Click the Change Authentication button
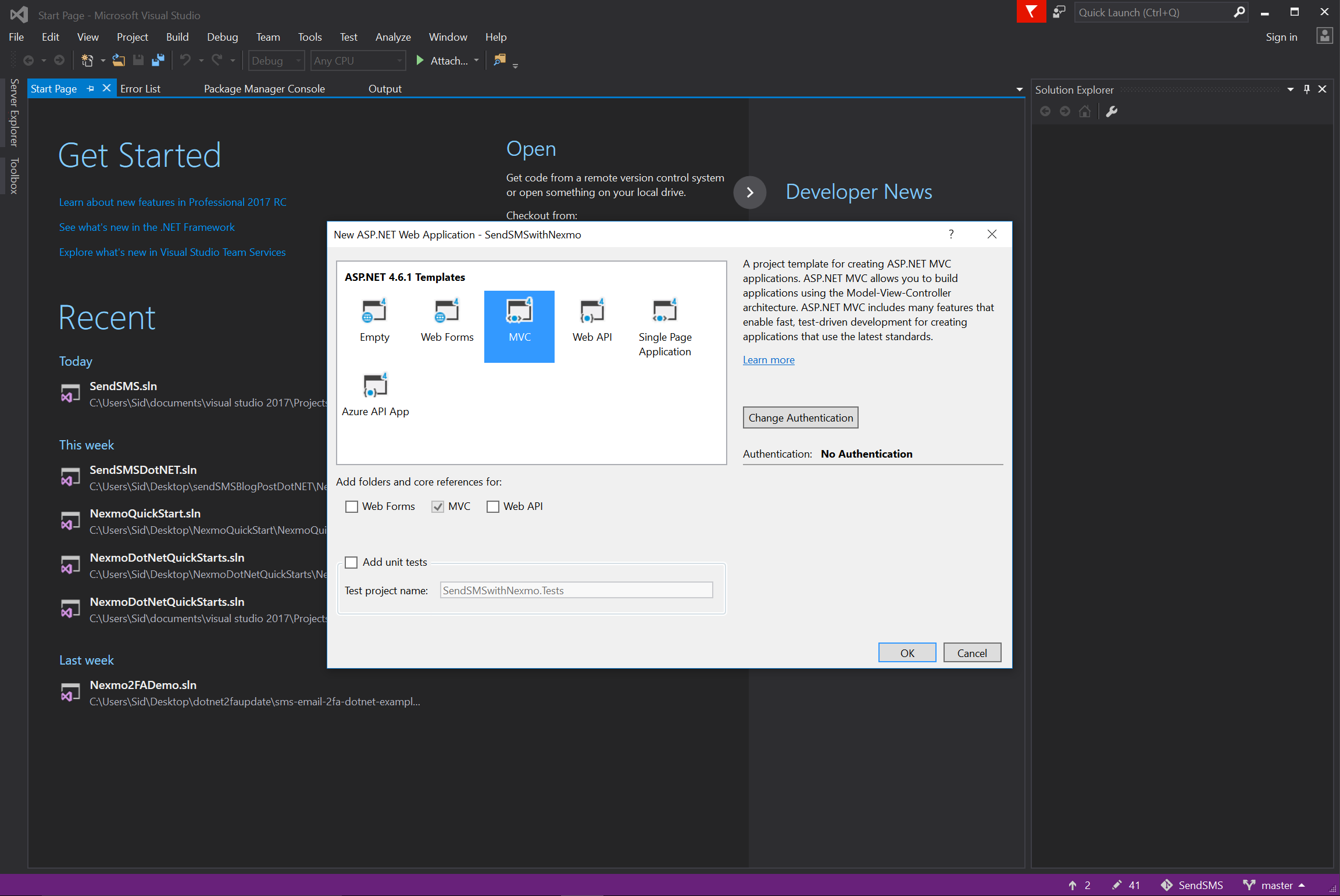The image size is (1340, 896). tap(800, 417)
